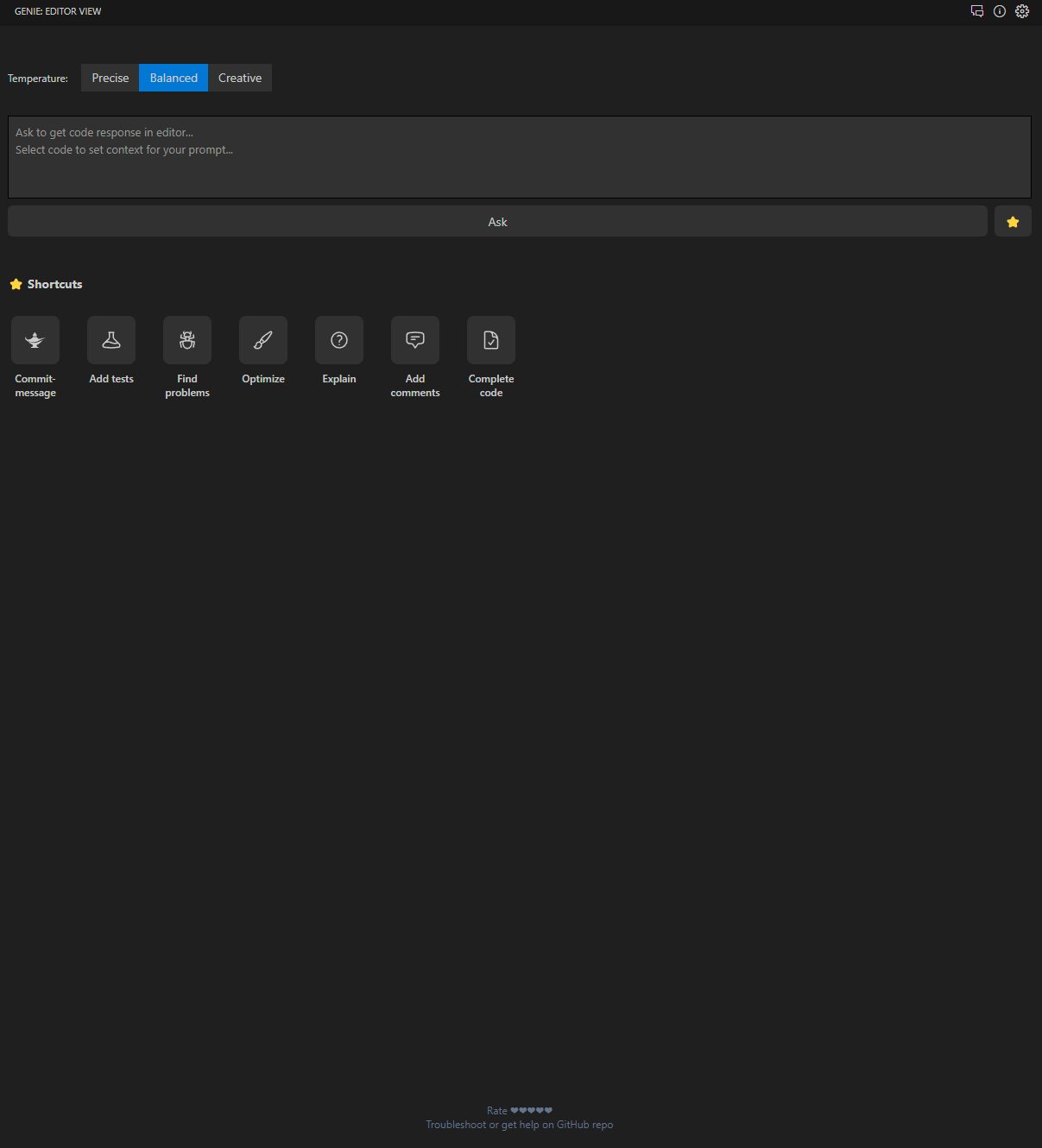The image size is (1042, 1148).
Task: Open the Troubleshoot GitHub repo link
Action: point(519,1125)
